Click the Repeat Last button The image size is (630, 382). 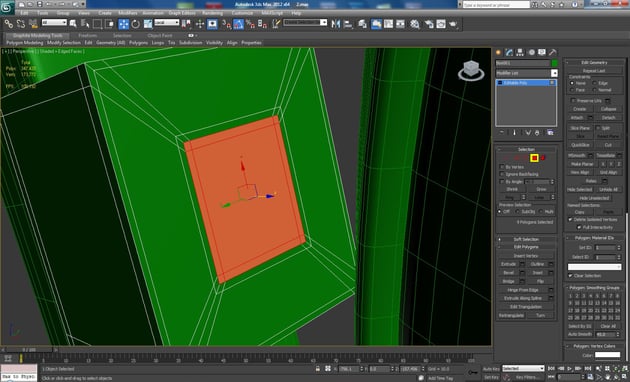tap(594, 70)
